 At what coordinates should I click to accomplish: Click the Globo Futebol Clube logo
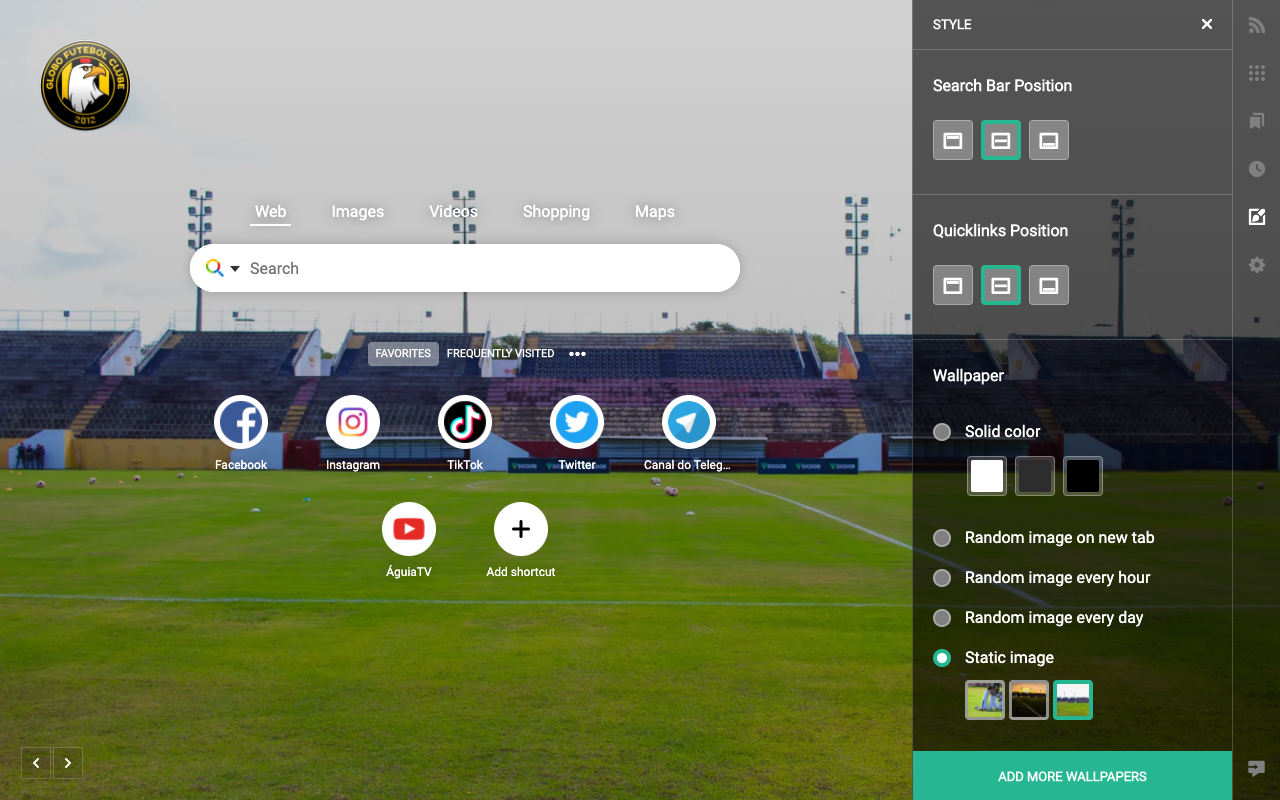coord(85,85)
